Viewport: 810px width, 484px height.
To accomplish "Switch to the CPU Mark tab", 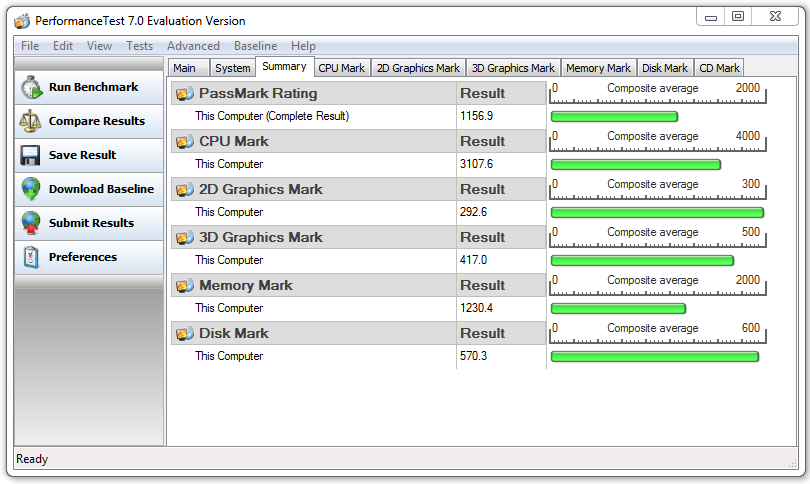I will pyautogui.click(x=341, y=68).
